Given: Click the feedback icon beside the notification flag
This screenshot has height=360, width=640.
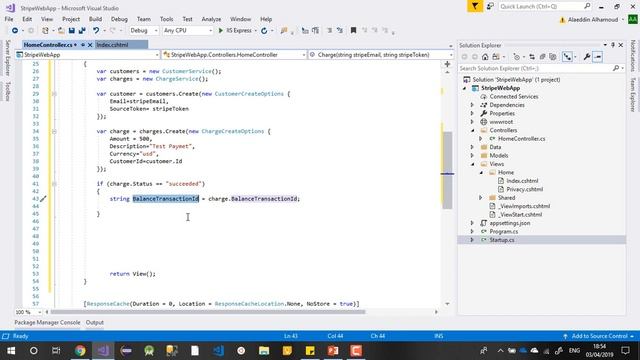Looking at the screenshot, I should (490, 6).
